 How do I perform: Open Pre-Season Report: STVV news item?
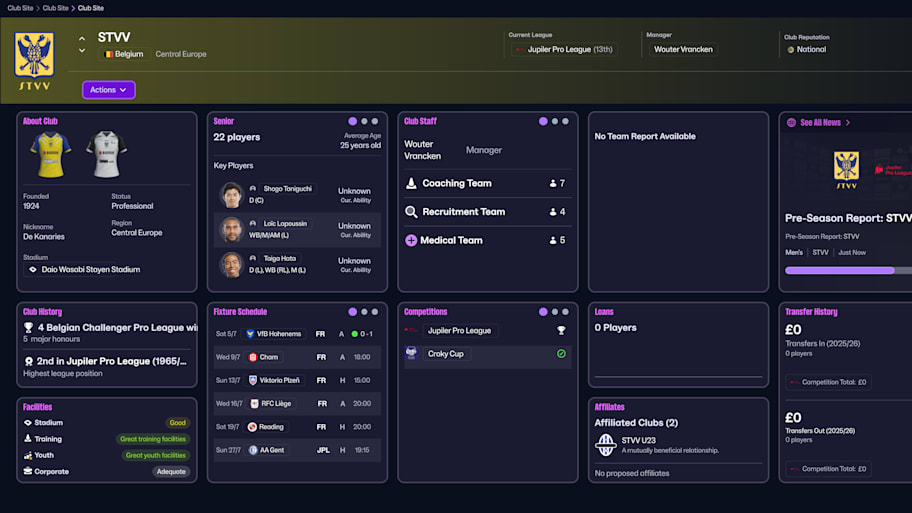[848, 218]
